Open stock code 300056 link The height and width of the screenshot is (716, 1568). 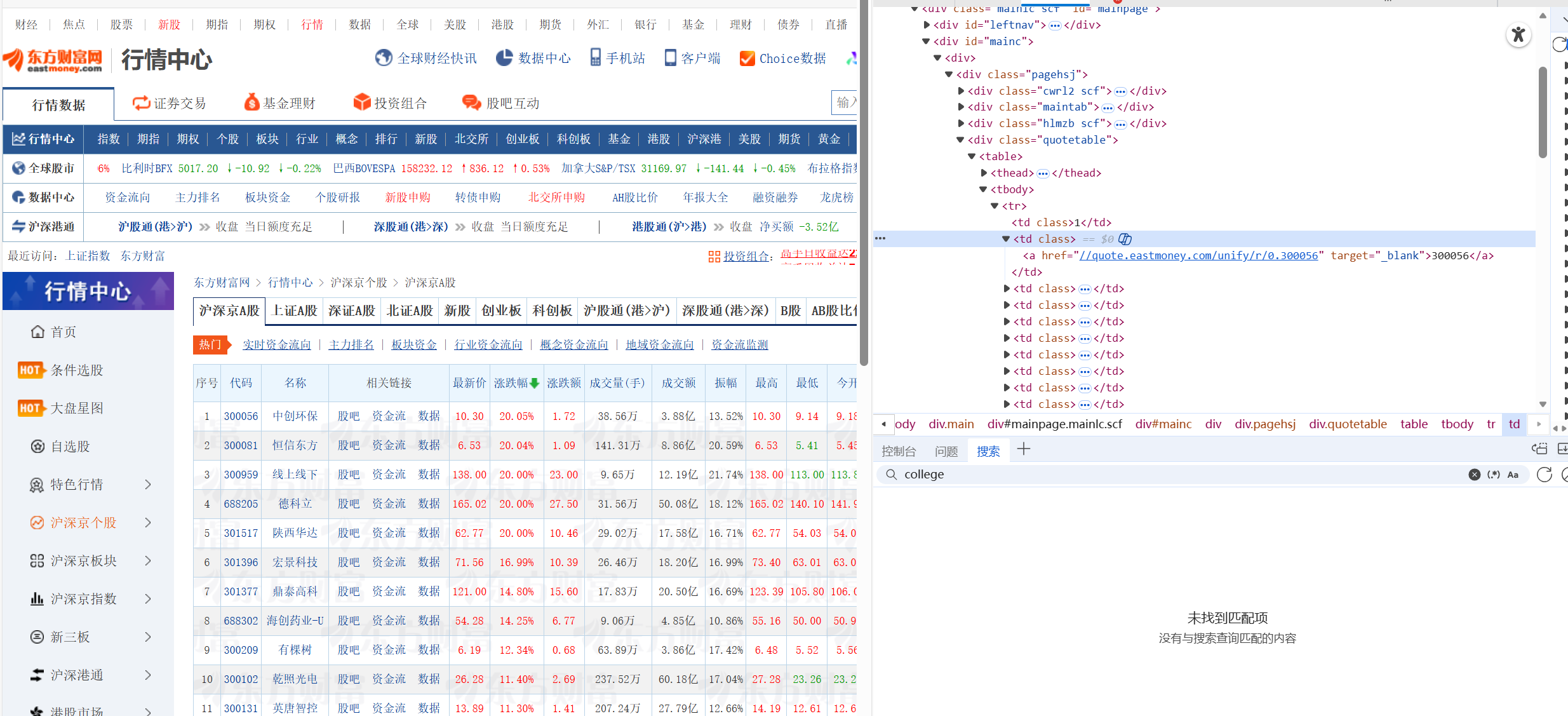tap(241, 416)
